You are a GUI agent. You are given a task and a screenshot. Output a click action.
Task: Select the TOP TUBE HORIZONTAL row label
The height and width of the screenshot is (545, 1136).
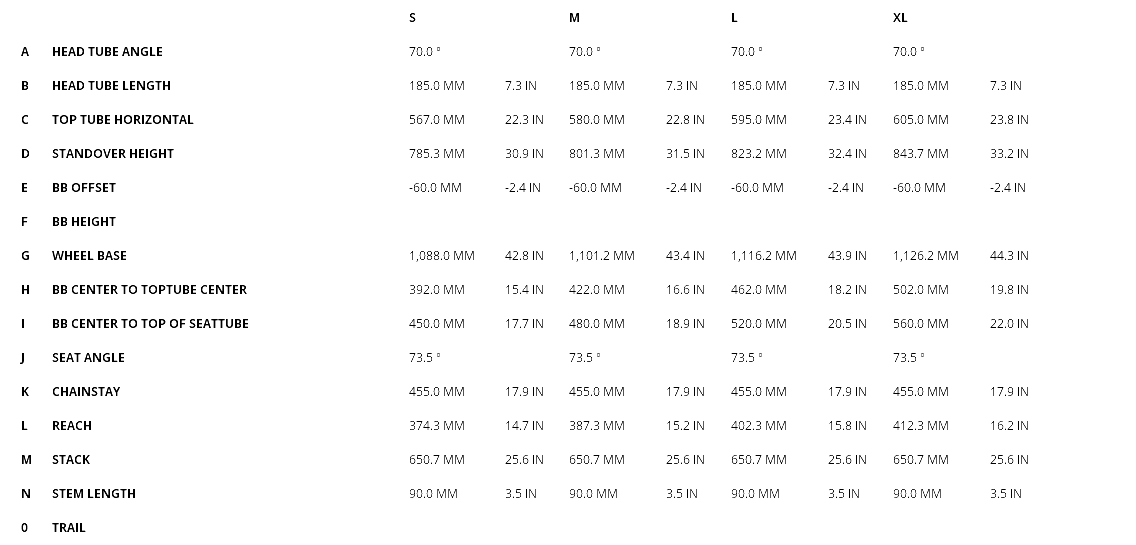(123, 120)
